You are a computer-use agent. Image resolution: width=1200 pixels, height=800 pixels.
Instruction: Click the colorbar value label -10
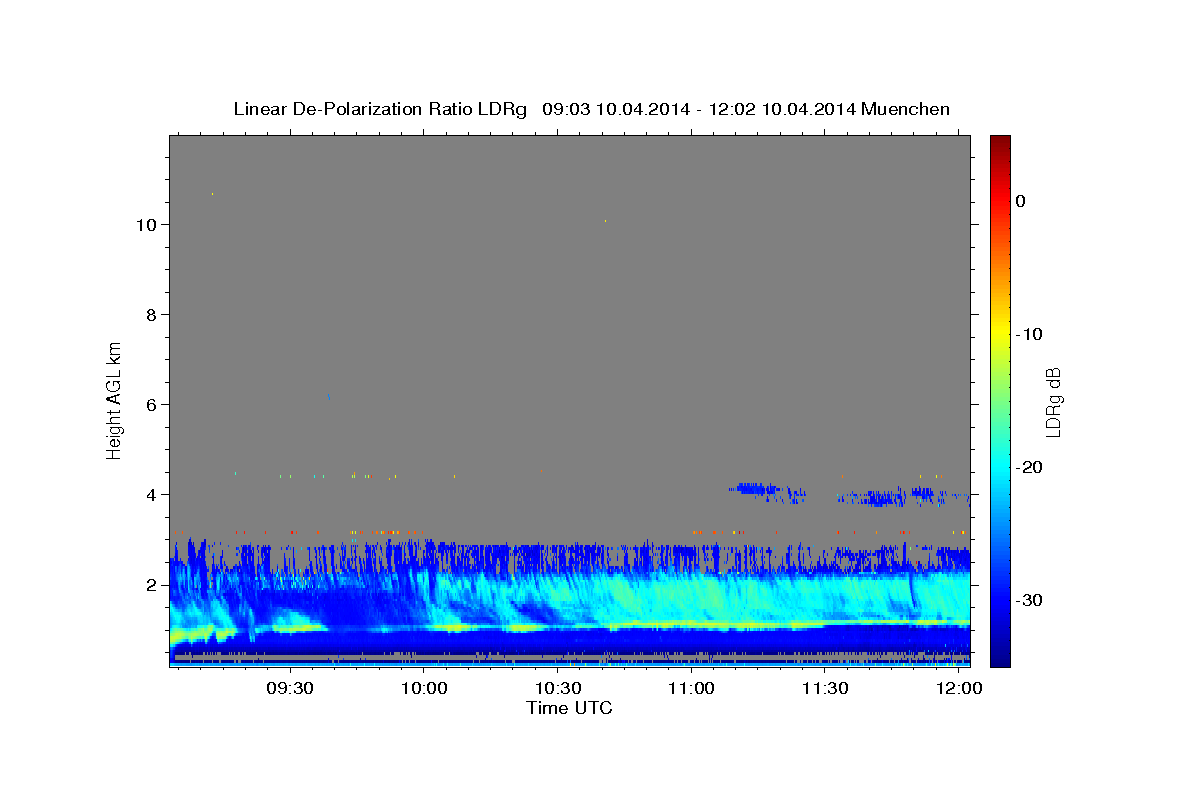click(1029, 334)
